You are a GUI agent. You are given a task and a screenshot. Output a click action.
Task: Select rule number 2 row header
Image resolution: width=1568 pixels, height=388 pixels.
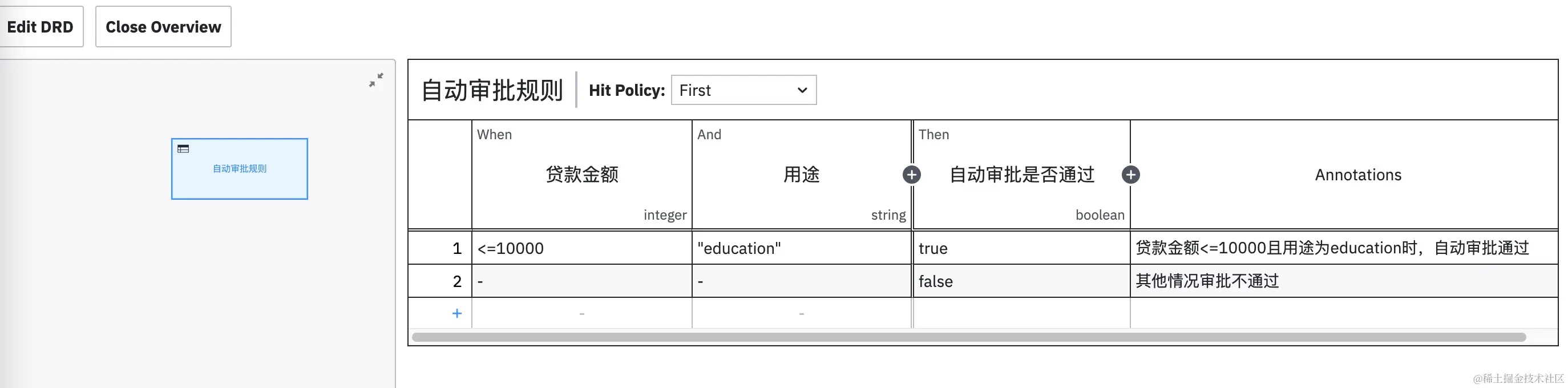(440, 281)
